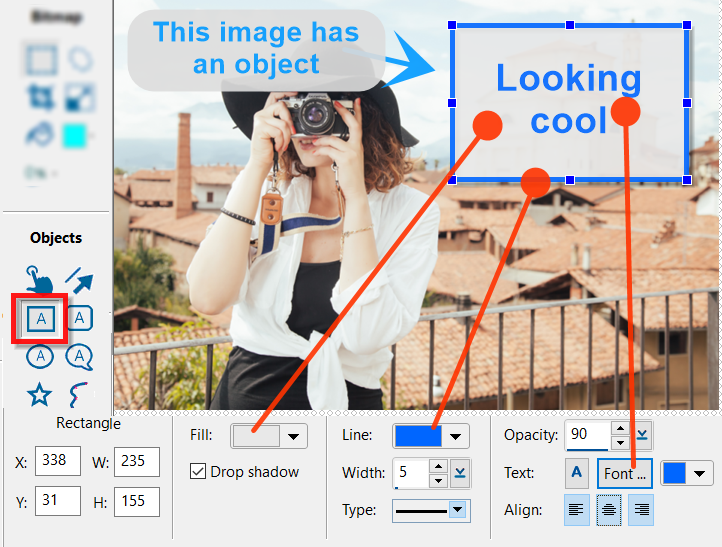This screenshot has width=722, height=547.
Task: Select the rectangle text box tool
Action: click(39, 318)
